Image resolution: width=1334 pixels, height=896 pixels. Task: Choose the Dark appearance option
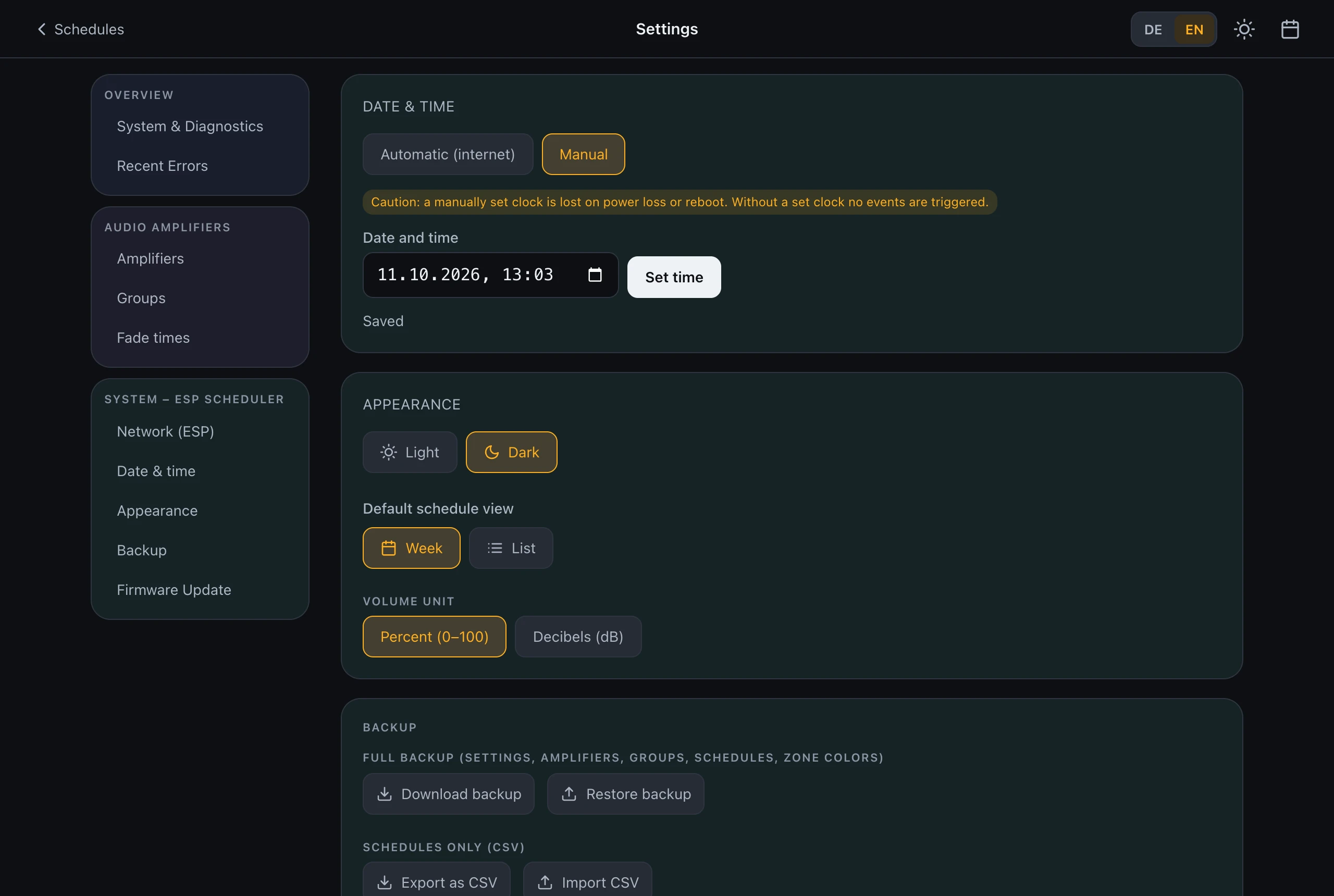[x=511, y=452]
